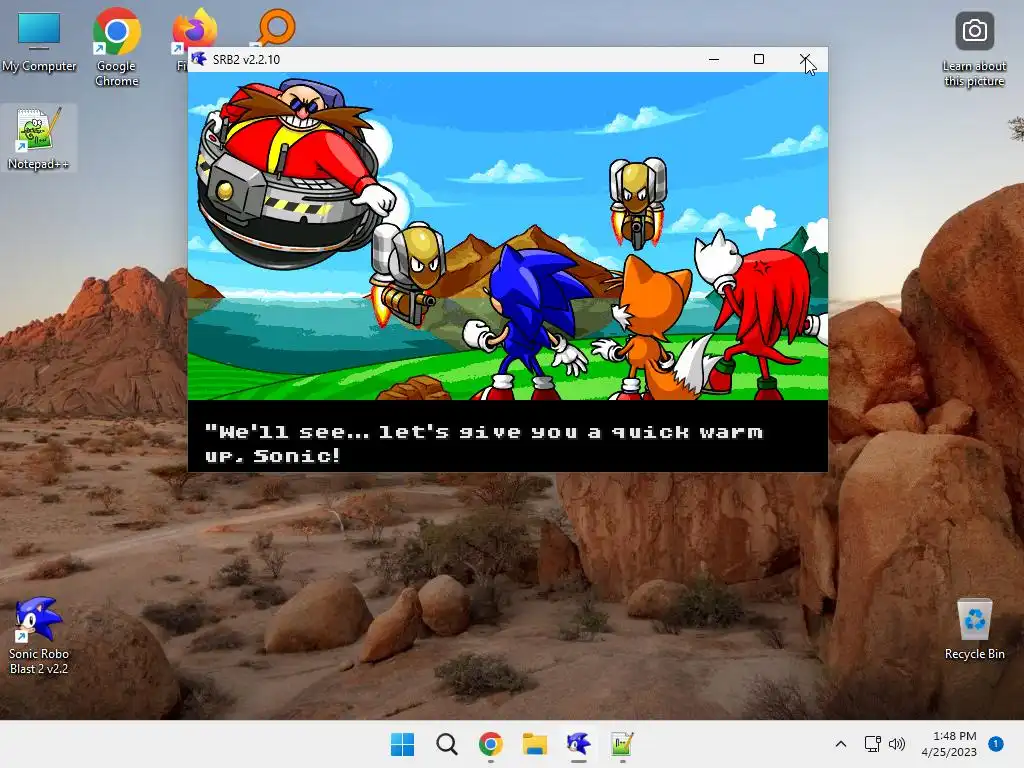This screenshot has height=768, width=1024.
Task: Open network status tray icon
Action: coord(872,744)
